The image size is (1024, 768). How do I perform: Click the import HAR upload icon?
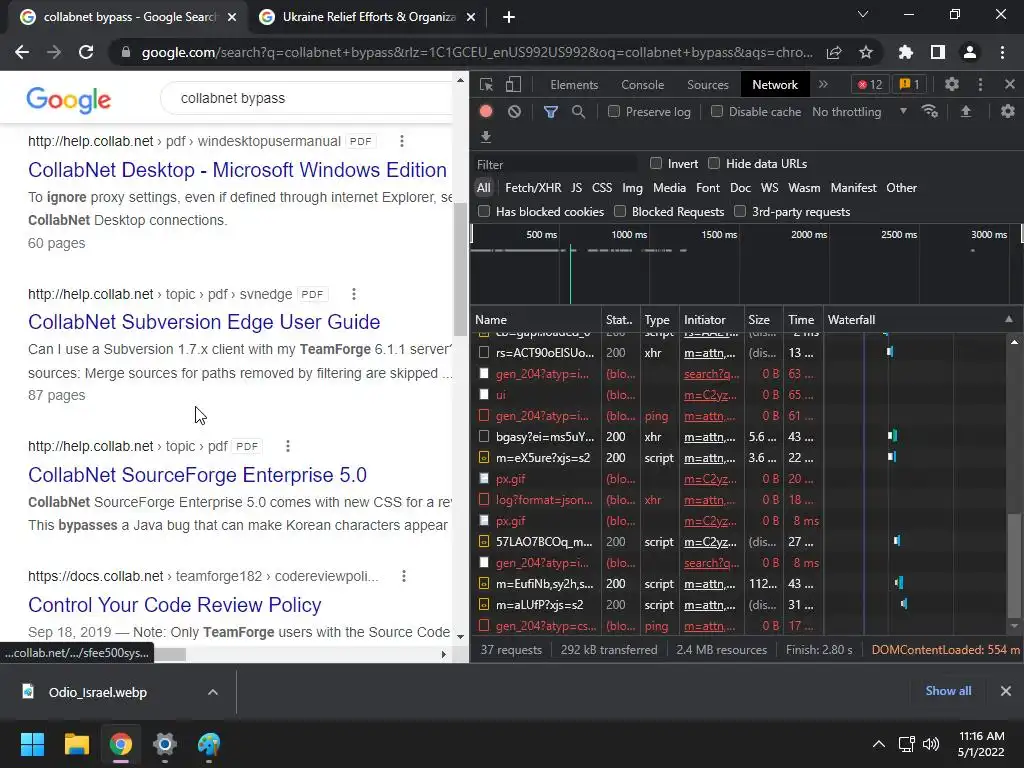point(966,112)
